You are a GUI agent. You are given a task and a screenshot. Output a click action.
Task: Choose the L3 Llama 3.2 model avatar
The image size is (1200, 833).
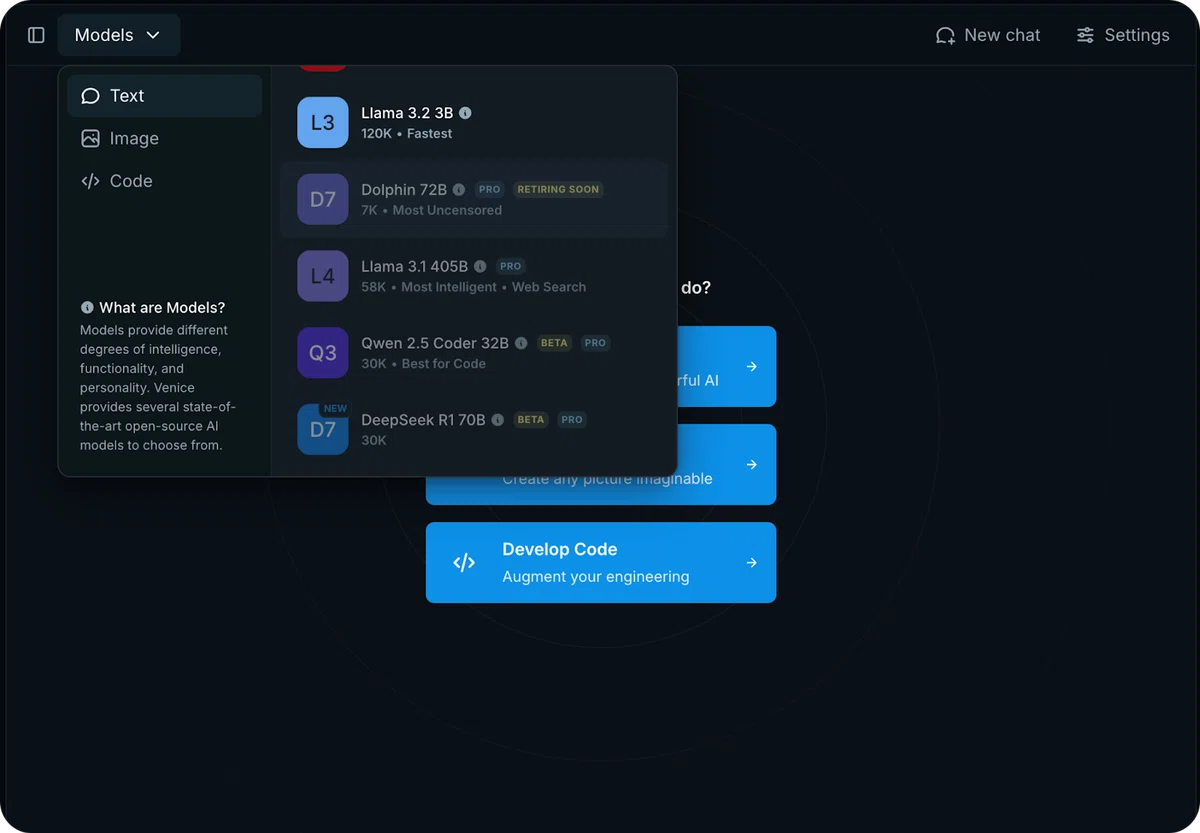tap(322, 123)
